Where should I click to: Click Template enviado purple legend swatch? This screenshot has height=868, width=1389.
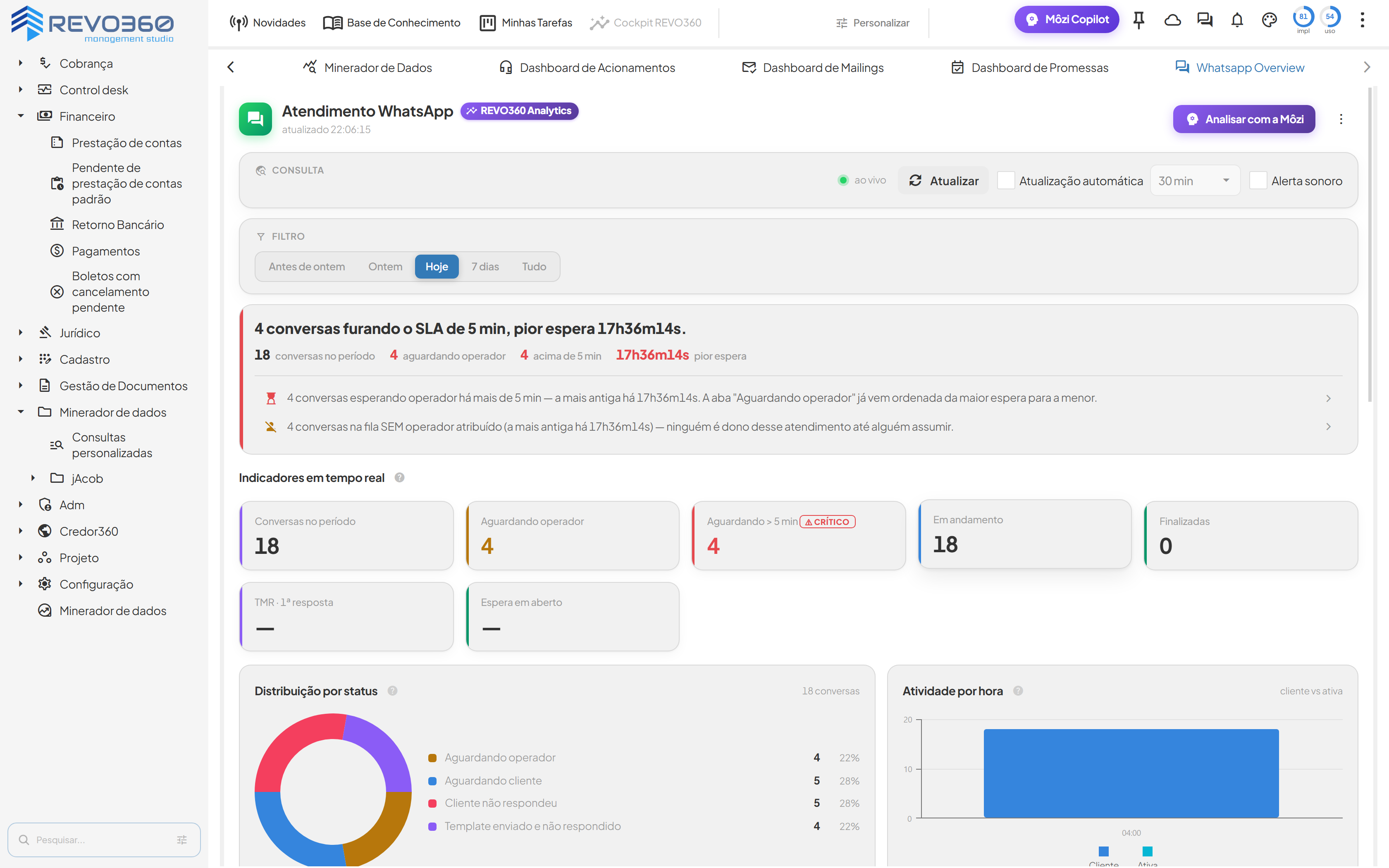433,826
